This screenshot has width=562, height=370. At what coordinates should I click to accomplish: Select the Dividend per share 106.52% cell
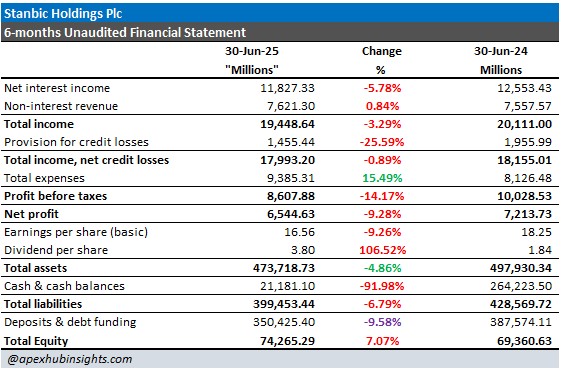[x=382, y=250]
